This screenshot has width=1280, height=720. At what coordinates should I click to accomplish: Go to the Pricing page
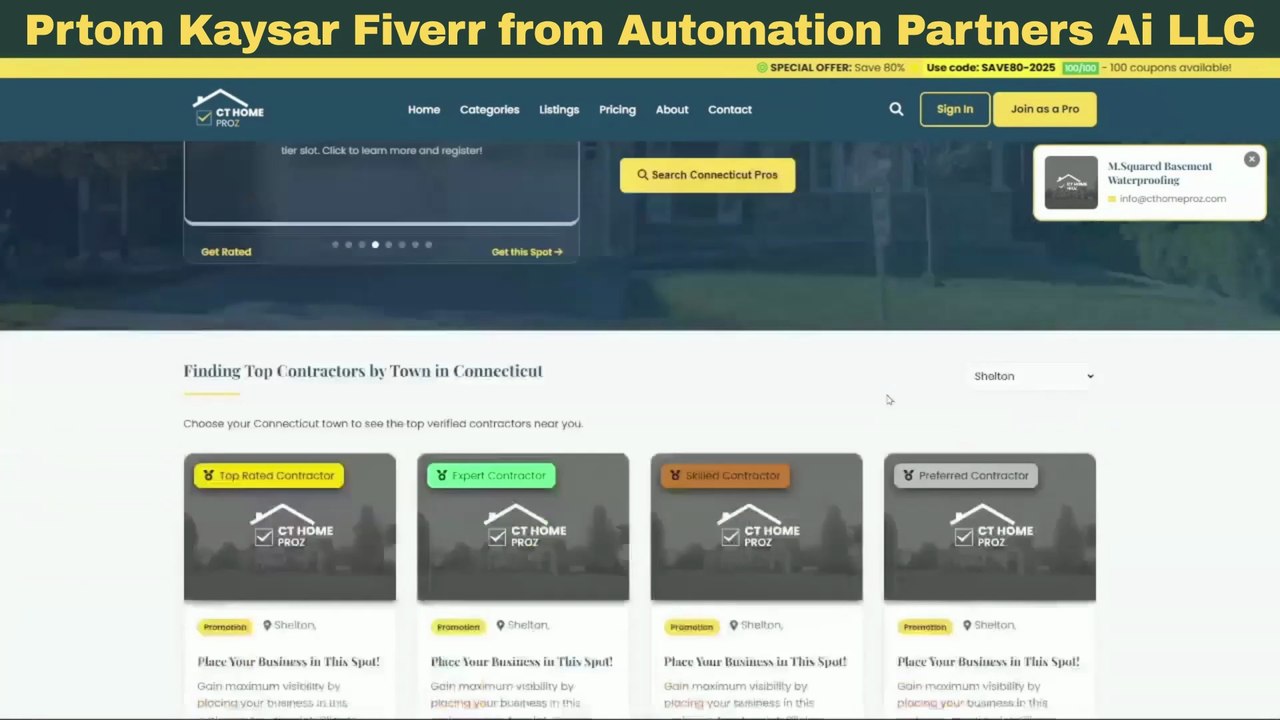(x=617, y=110)
